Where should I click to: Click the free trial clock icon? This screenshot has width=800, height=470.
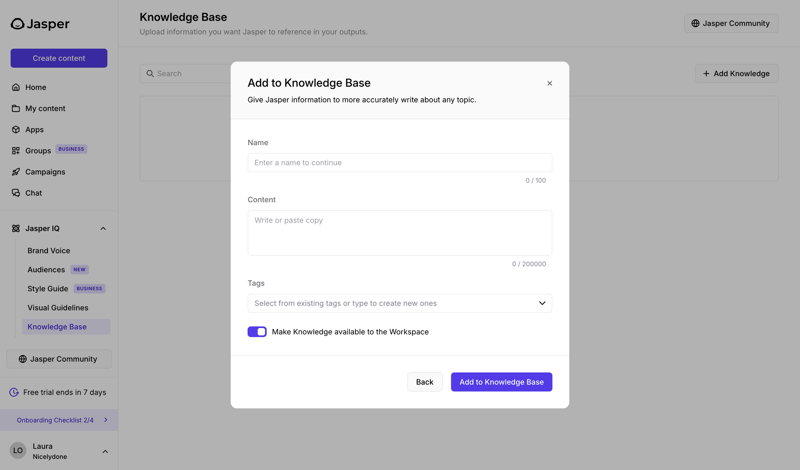(x=14, y=392)
